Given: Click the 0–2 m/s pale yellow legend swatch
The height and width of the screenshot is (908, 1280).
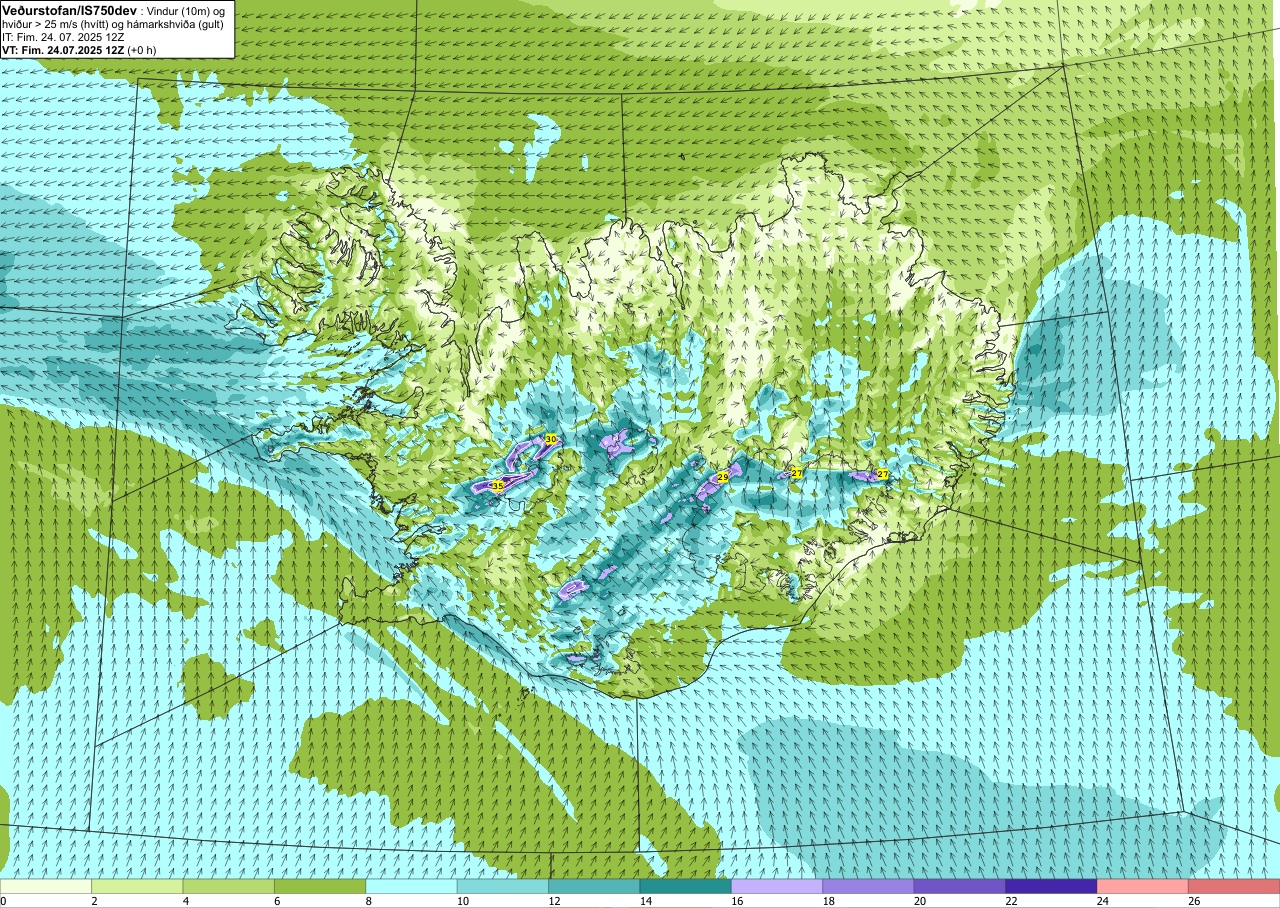Looking at the screenshot, I should (x=46, y=887).
